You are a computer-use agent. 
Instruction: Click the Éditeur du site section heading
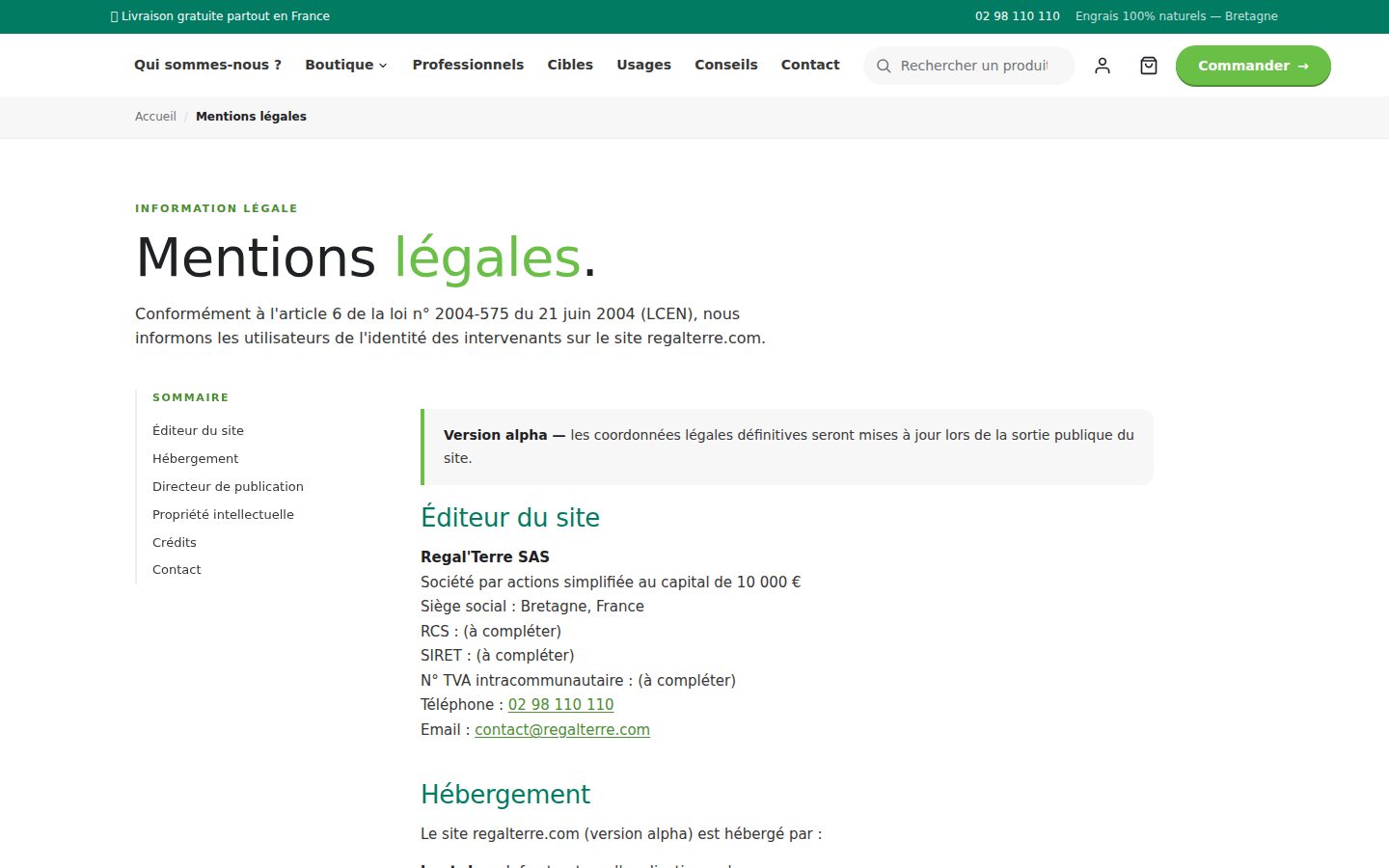coord(510,517)
